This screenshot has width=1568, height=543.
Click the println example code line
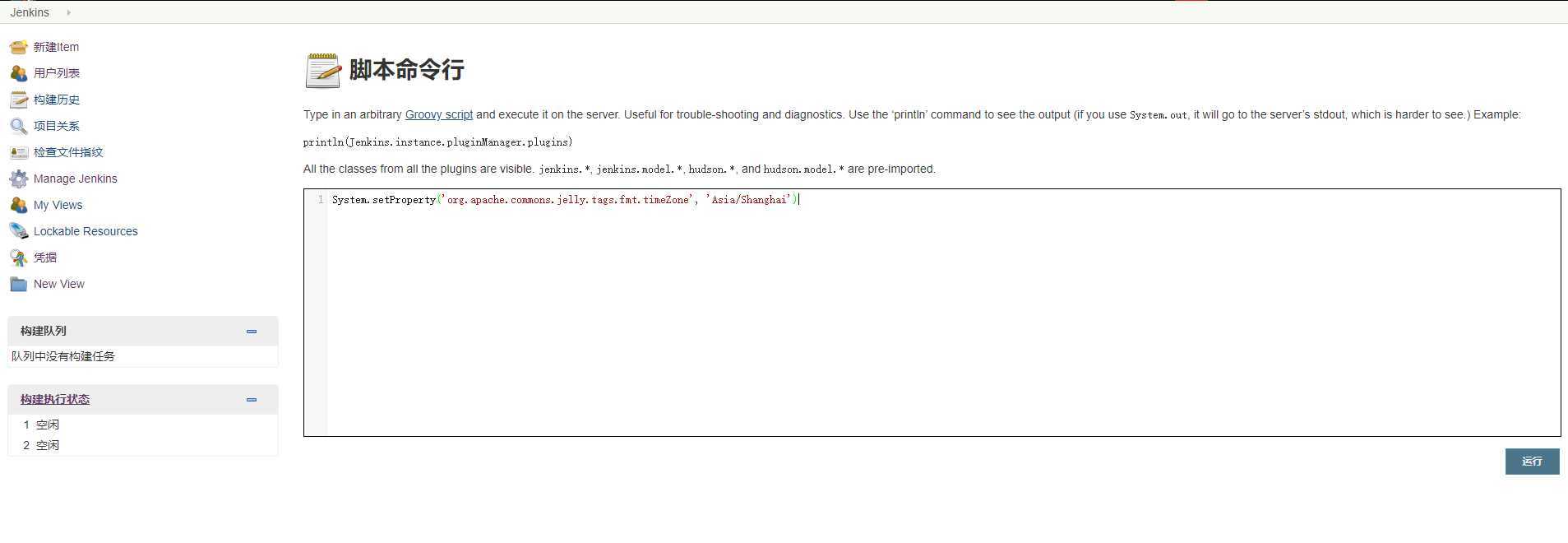(x=437, y=142)
